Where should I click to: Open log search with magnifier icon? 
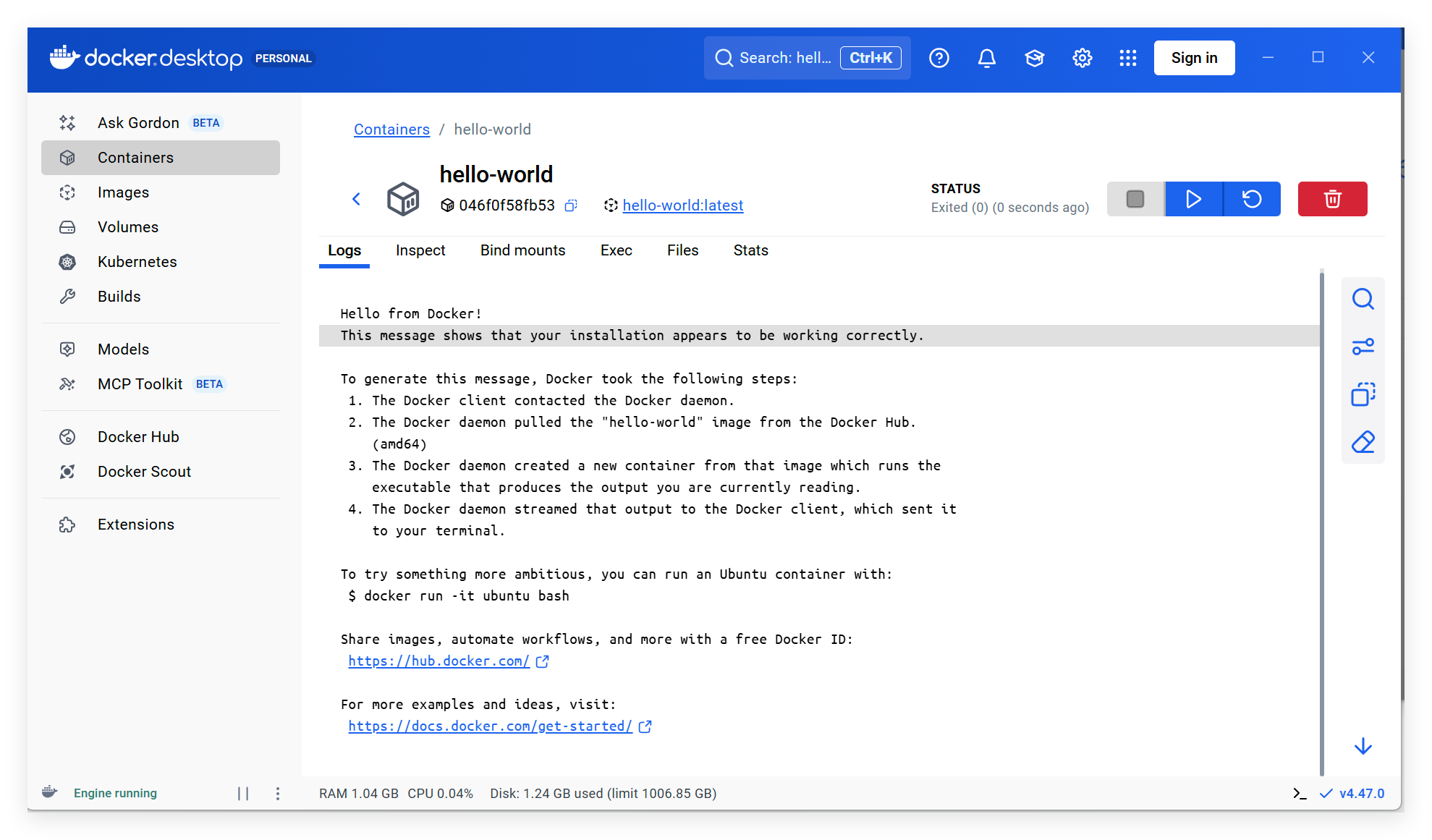(1363, 299)
